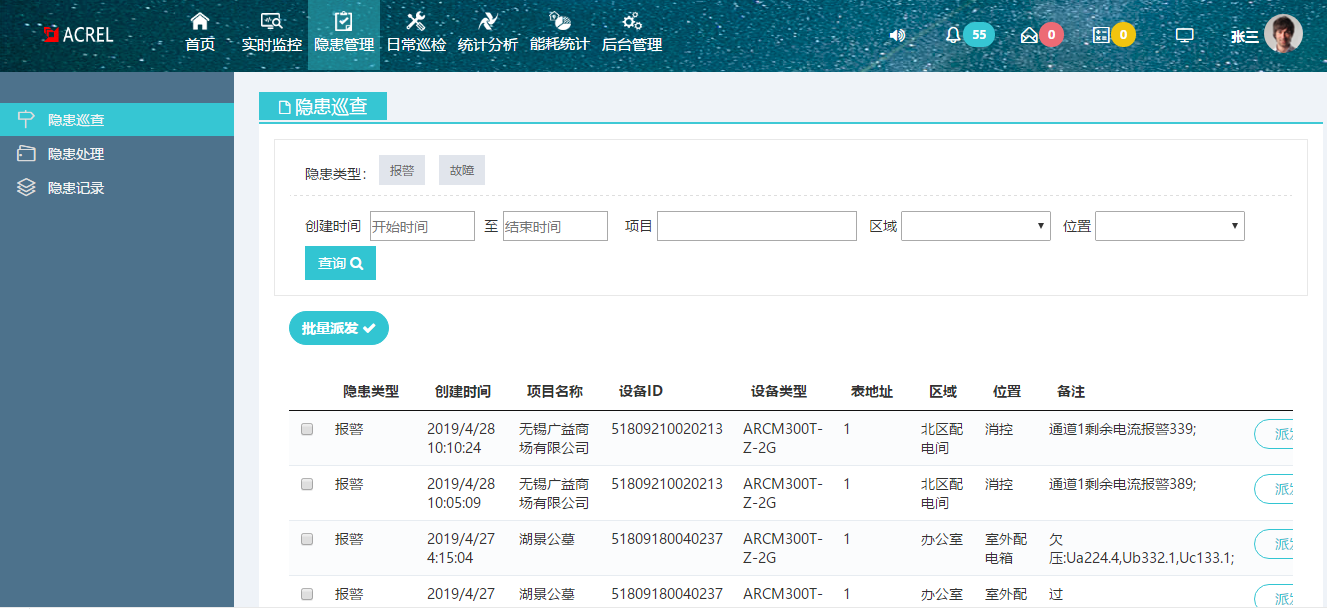The image size is (1327, 609).
Task: Focus the 结束时间 end time field
Action: point(555,226)
